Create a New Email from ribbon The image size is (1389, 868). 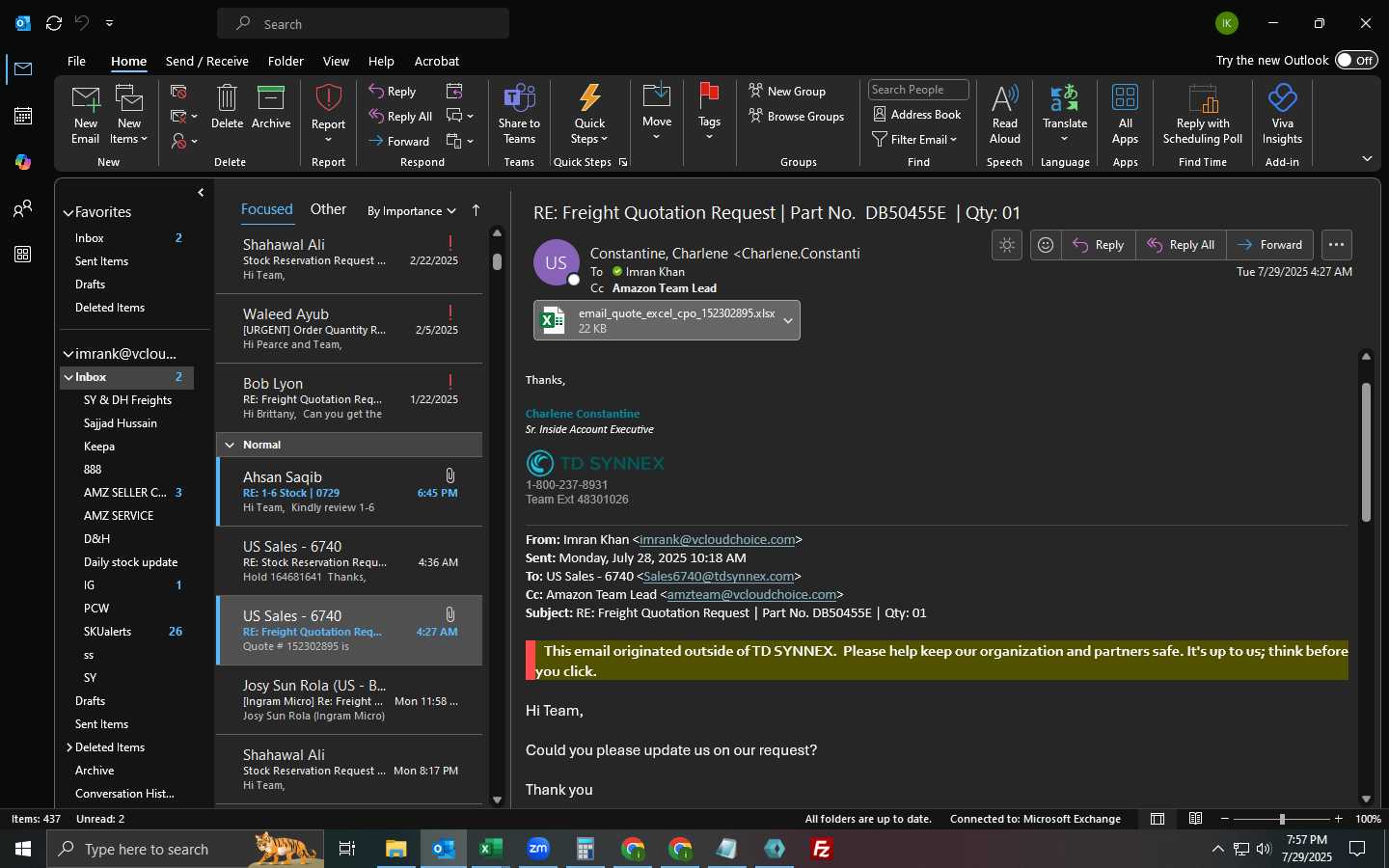coord(85,114)
